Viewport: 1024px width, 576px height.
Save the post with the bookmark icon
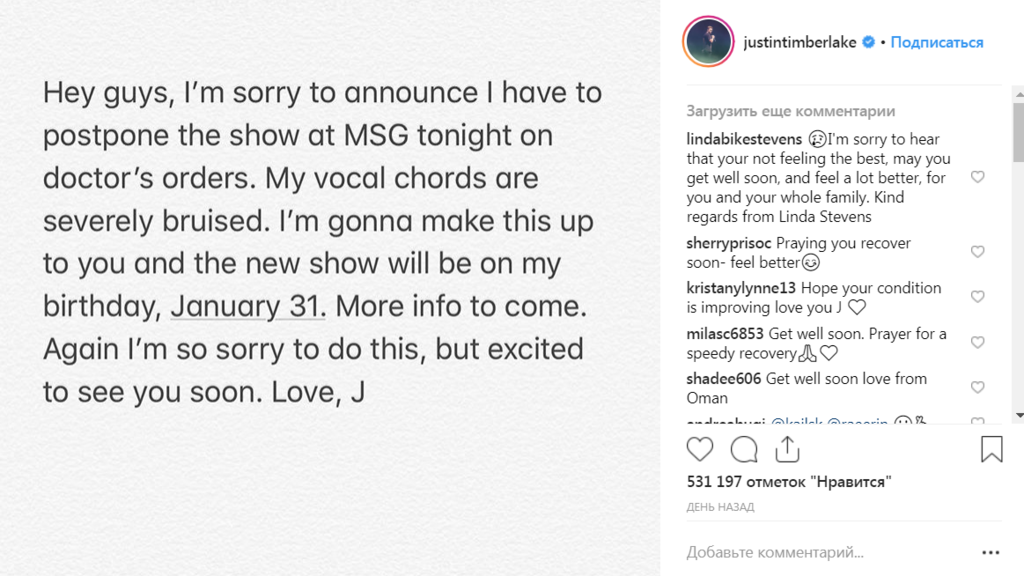click(x=991, y=449)
